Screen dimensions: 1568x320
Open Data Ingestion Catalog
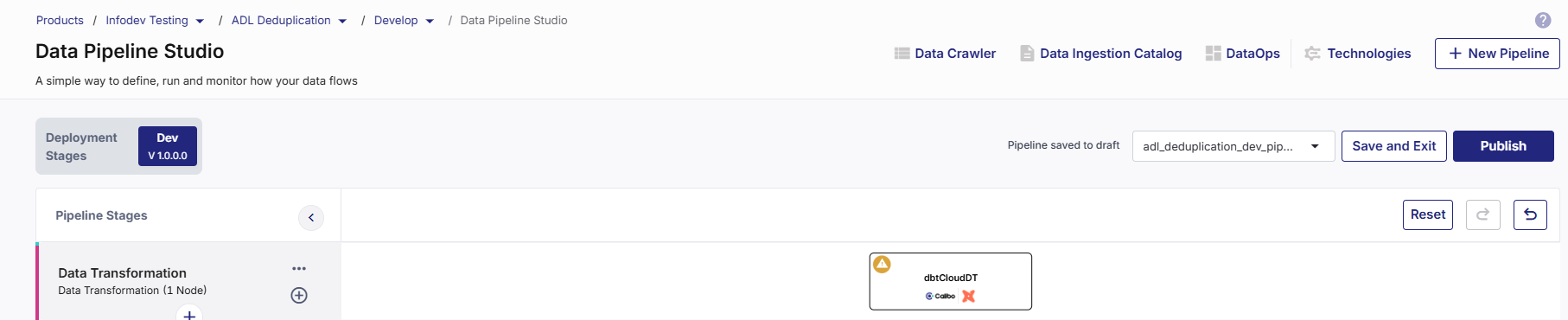coord(1100,54)
